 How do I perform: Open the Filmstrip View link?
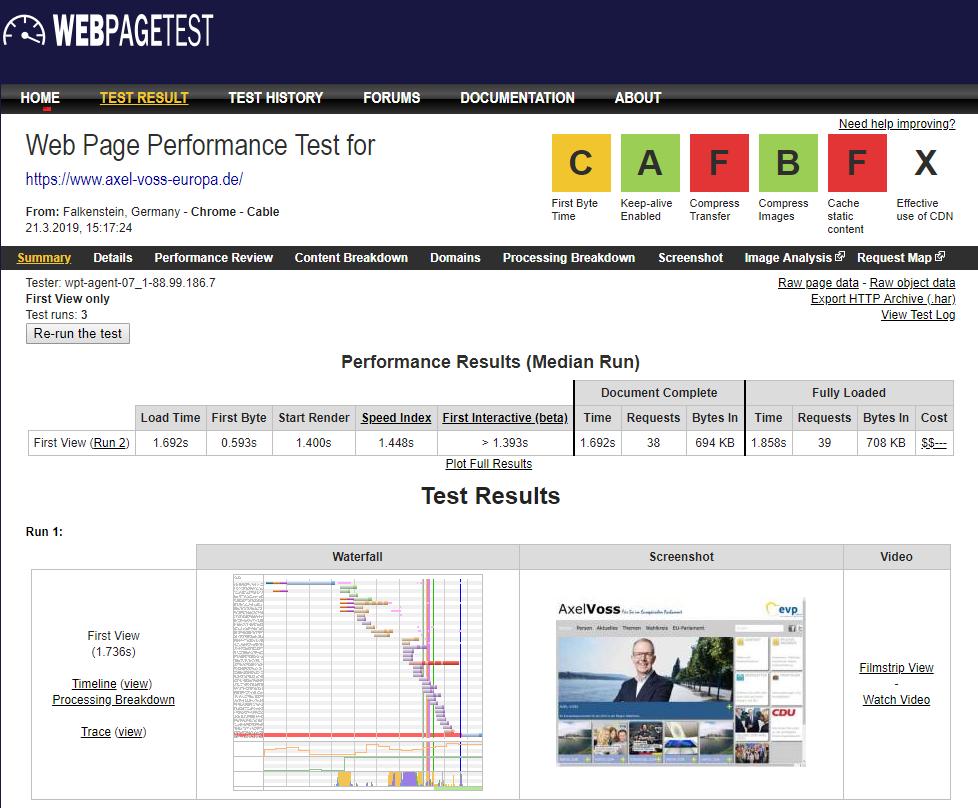tap(896, 668)
